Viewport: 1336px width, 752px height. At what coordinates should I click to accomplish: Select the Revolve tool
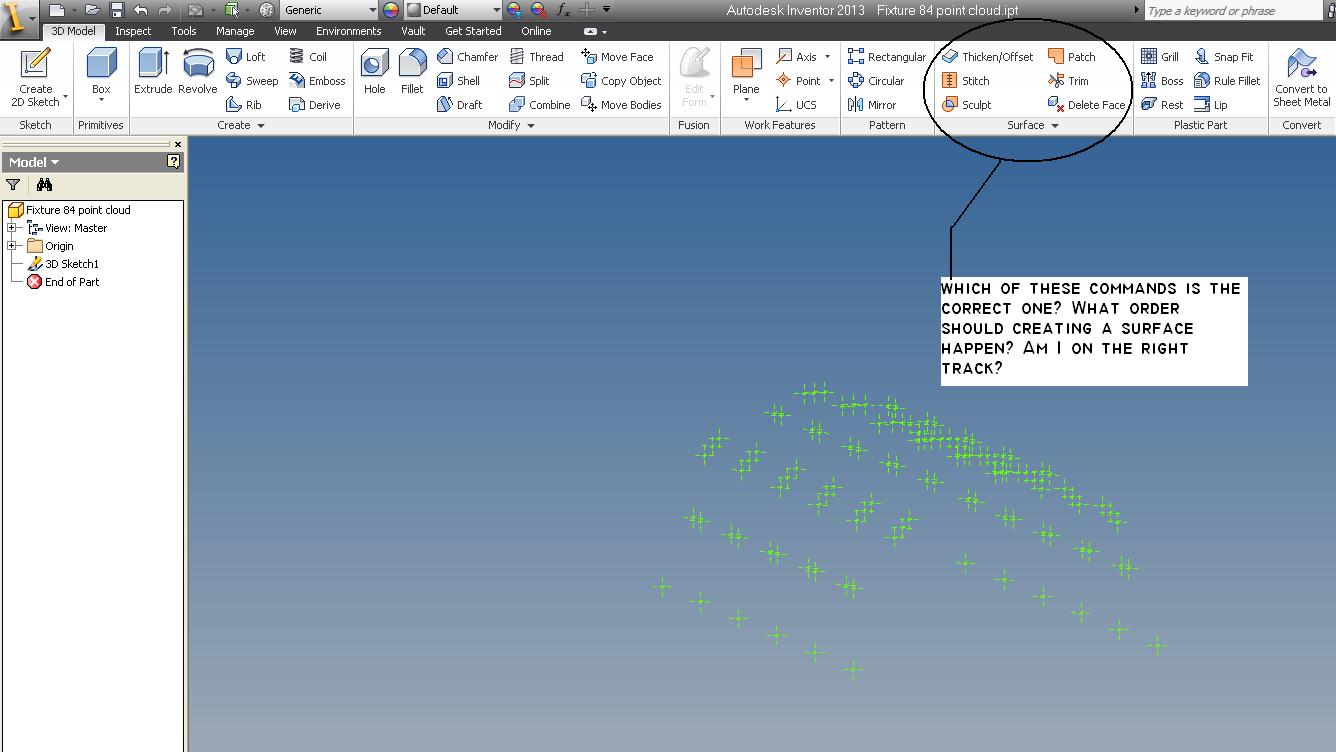pyautogui.click(x=198, y=72)
